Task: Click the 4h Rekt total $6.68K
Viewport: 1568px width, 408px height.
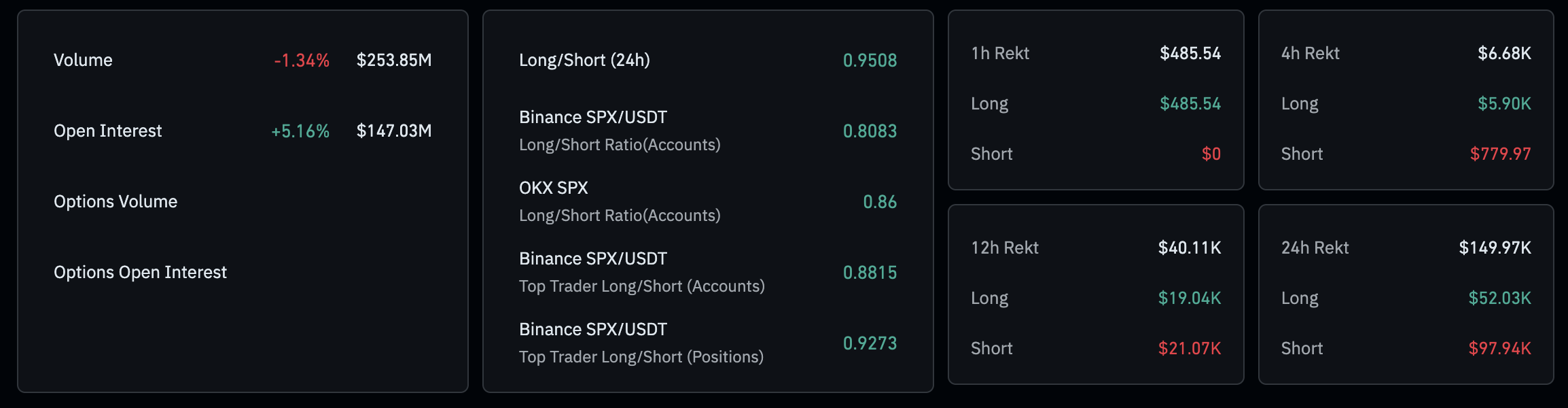Action: [x=1504, y=53]
